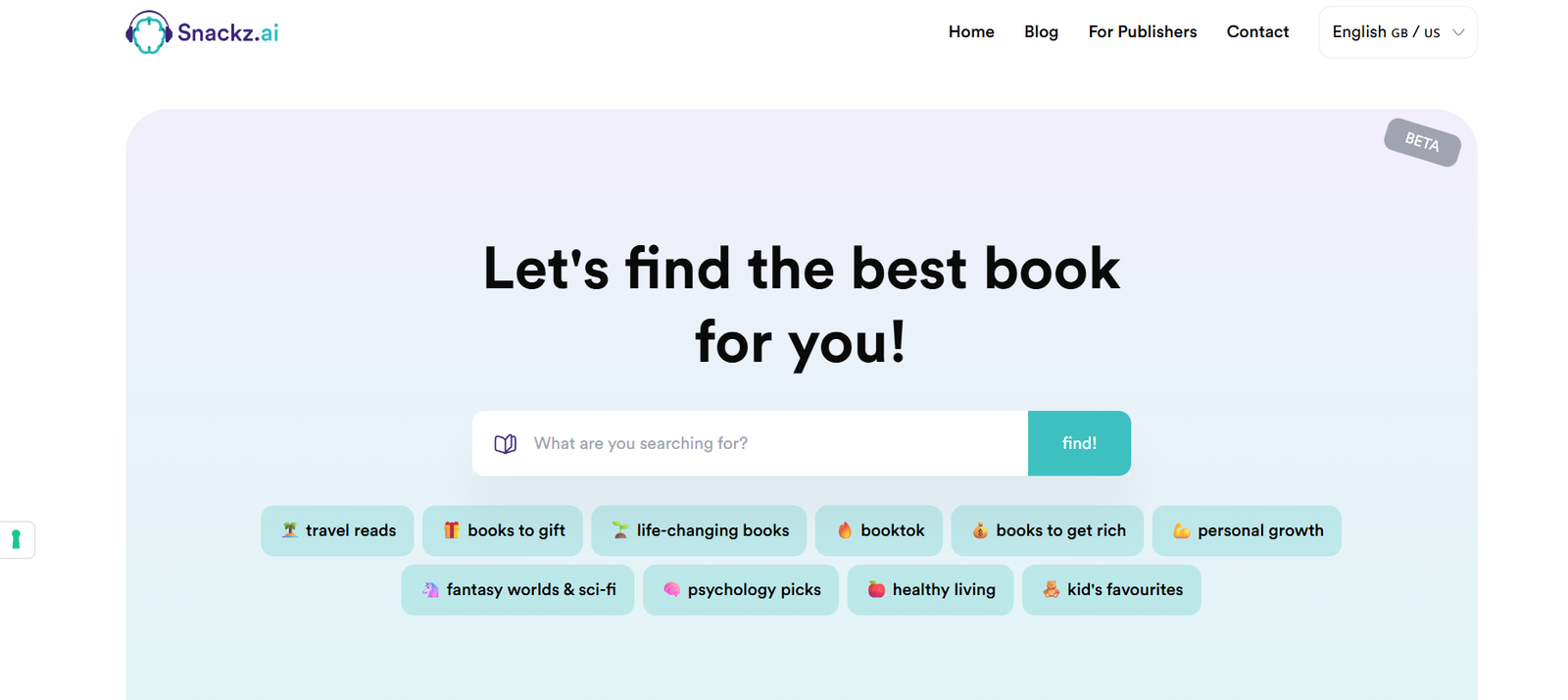Click the palm tree travel reads emoji

point(290,530)
